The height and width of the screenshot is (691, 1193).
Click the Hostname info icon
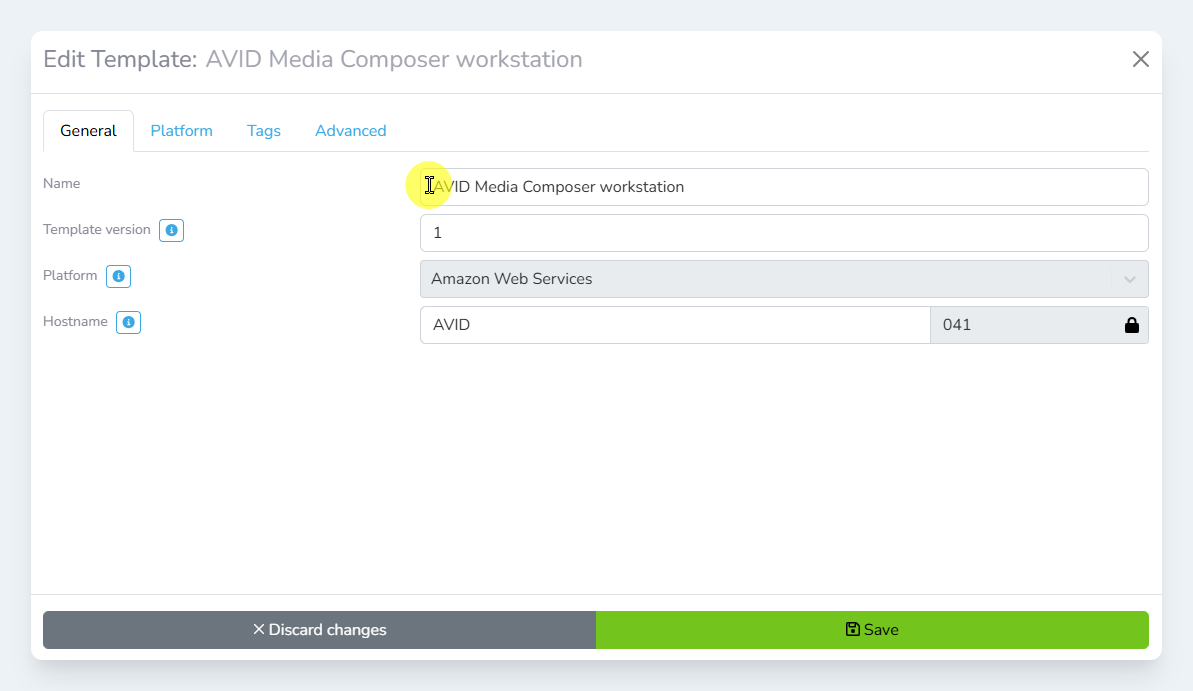(x=128, y=323)
